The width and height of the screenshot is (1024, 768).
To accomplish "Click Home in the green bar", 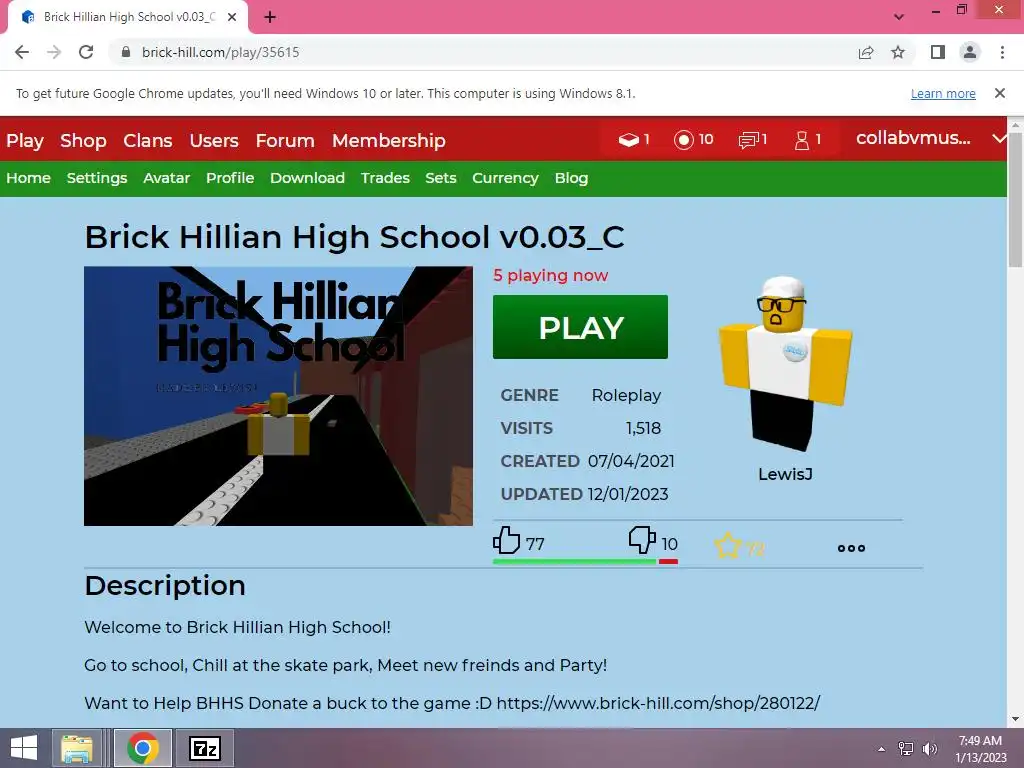I will click(29, 178).
